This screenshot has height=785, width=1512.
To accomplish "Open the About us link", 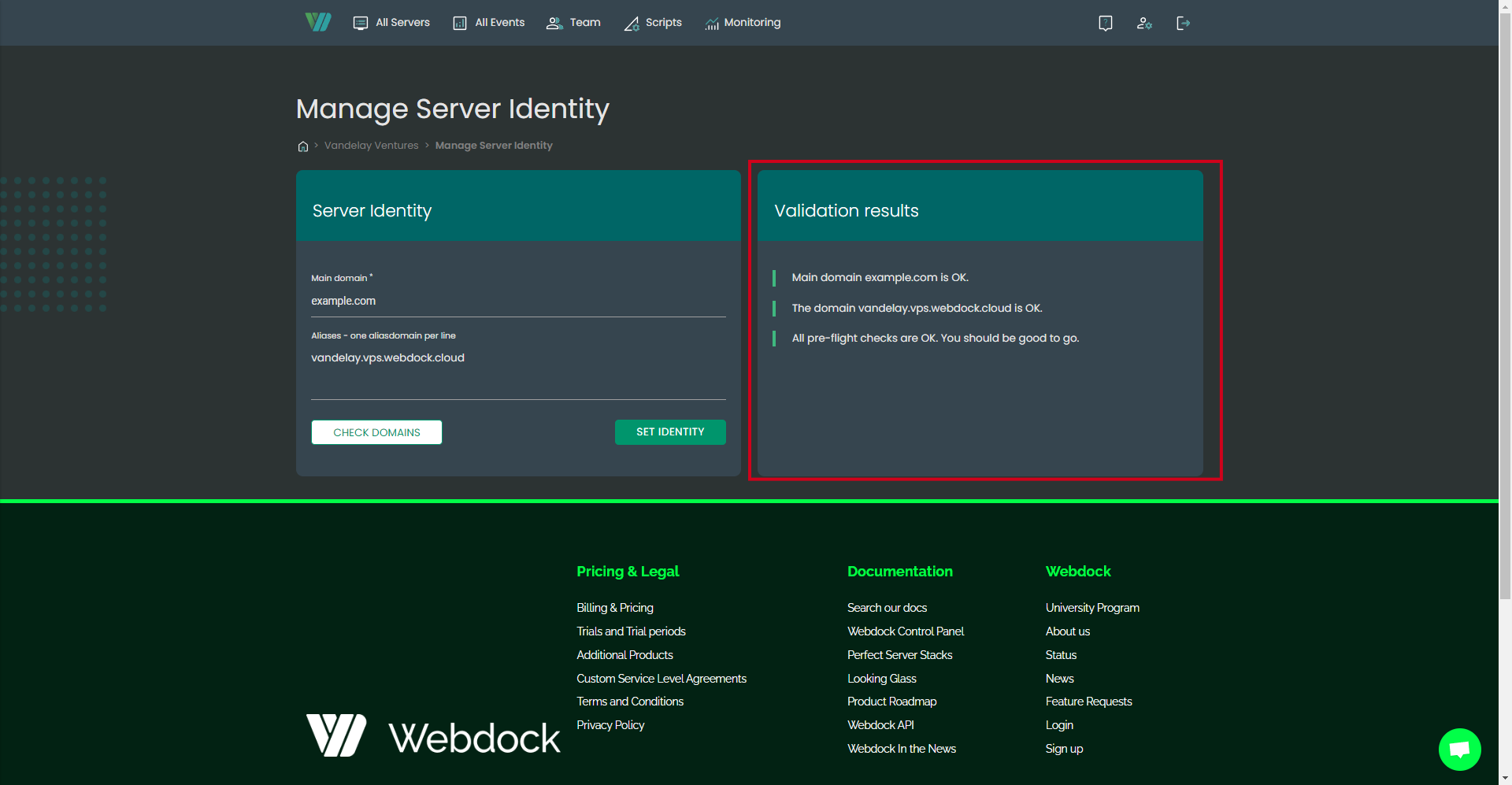I will (x=1068, y=631).
